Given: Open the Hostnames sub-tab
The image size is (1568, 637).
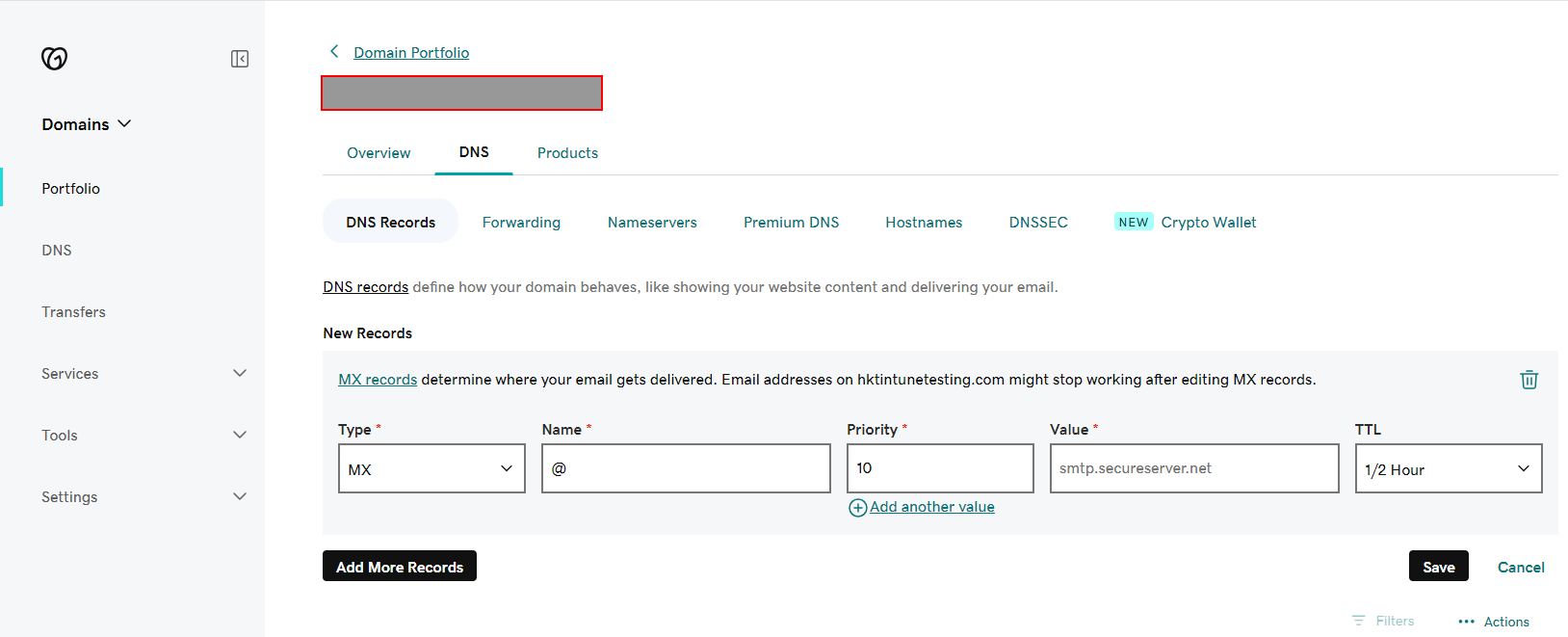Looking at the screenshot, I should coord(924,223).
